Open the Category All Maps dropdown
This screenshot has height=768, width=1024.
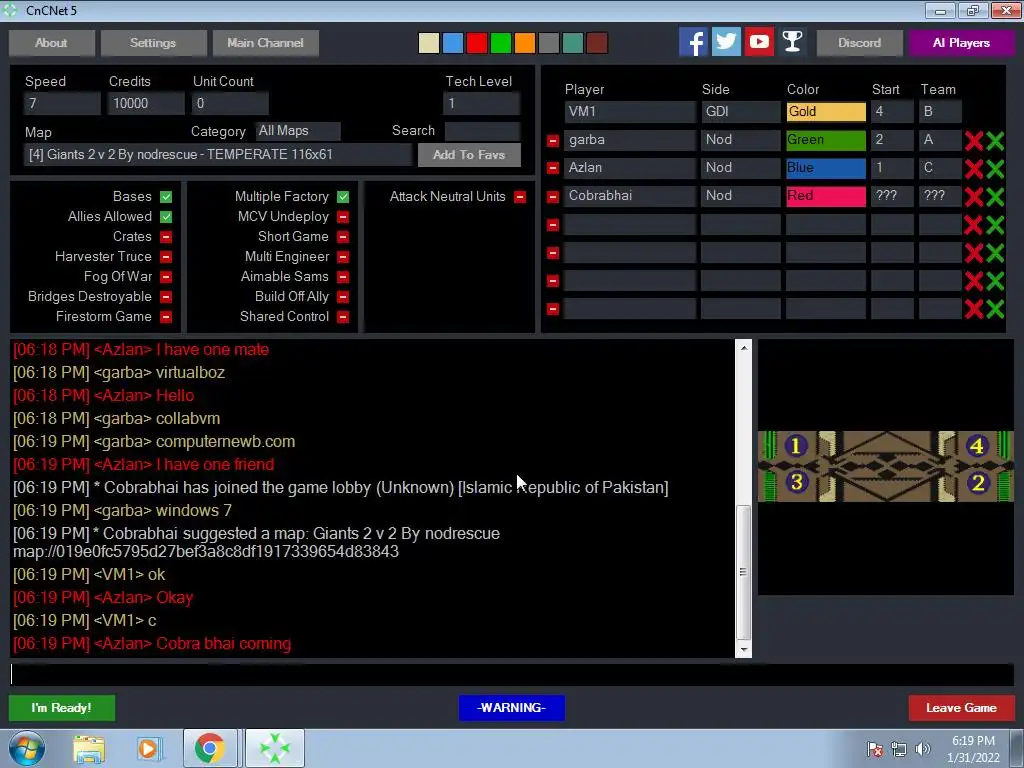click(x=298, y=131)
